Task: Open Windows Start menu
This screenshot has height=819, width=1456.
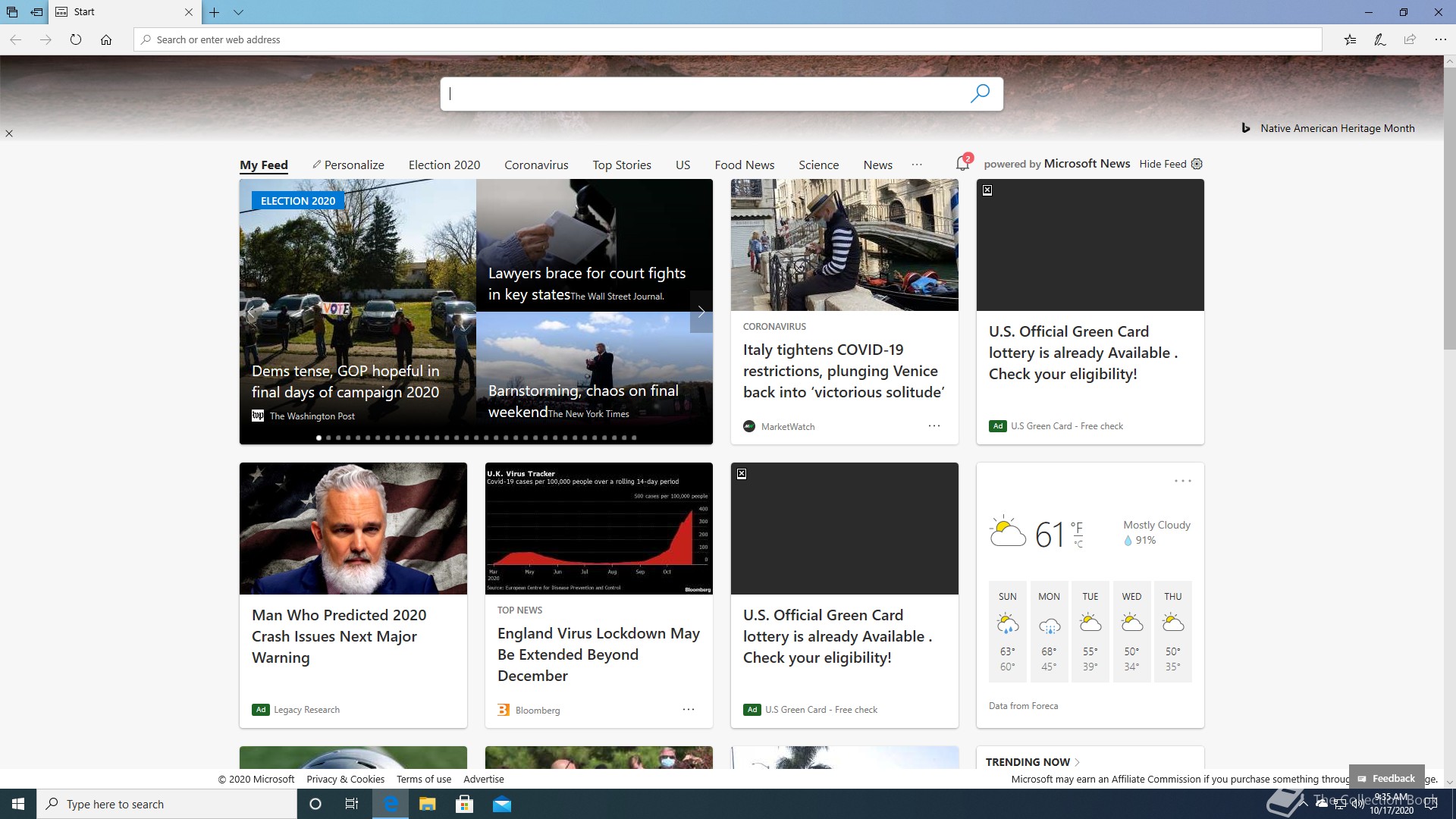Action: pos(18,804)
